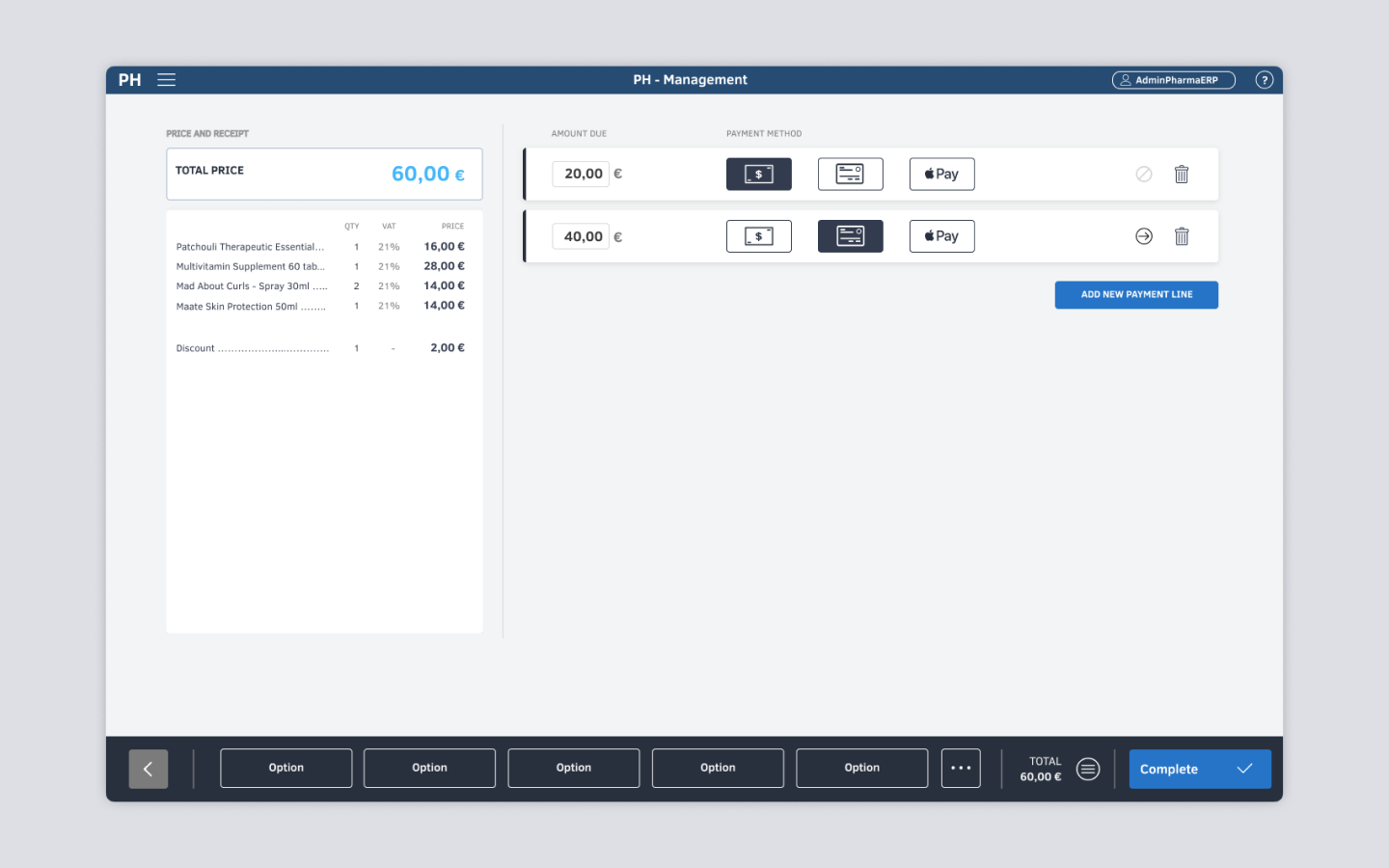Select card payment for the 20,00 line
The height and width of the screenshot is (868, 1389).
coord(850,175)
